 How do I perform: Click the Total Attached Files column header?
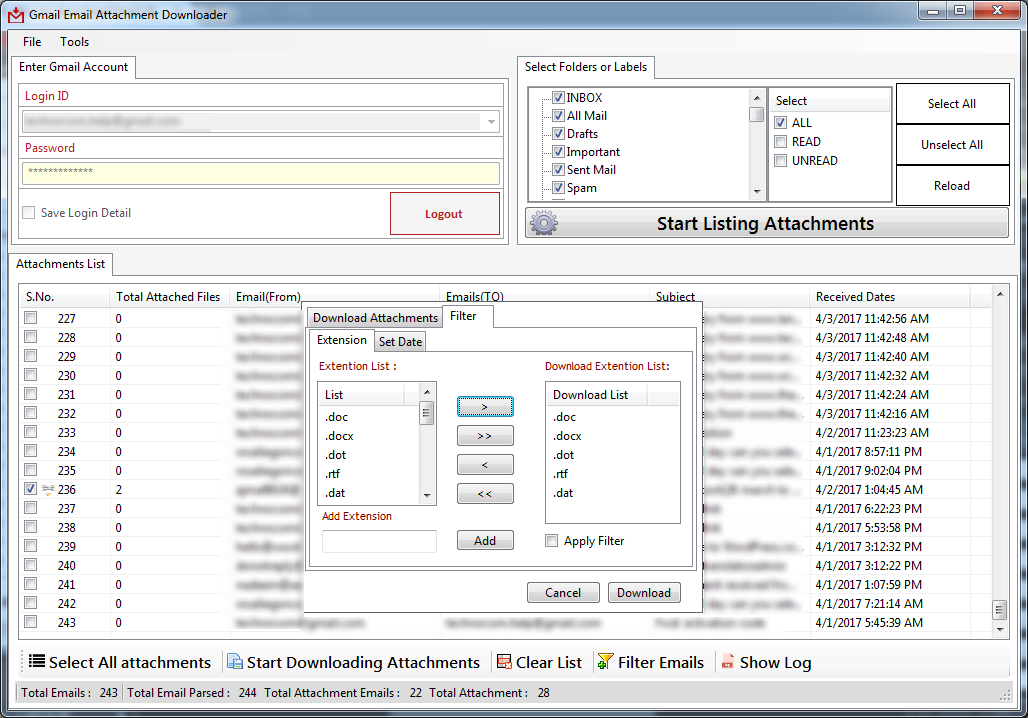(169, 296)
